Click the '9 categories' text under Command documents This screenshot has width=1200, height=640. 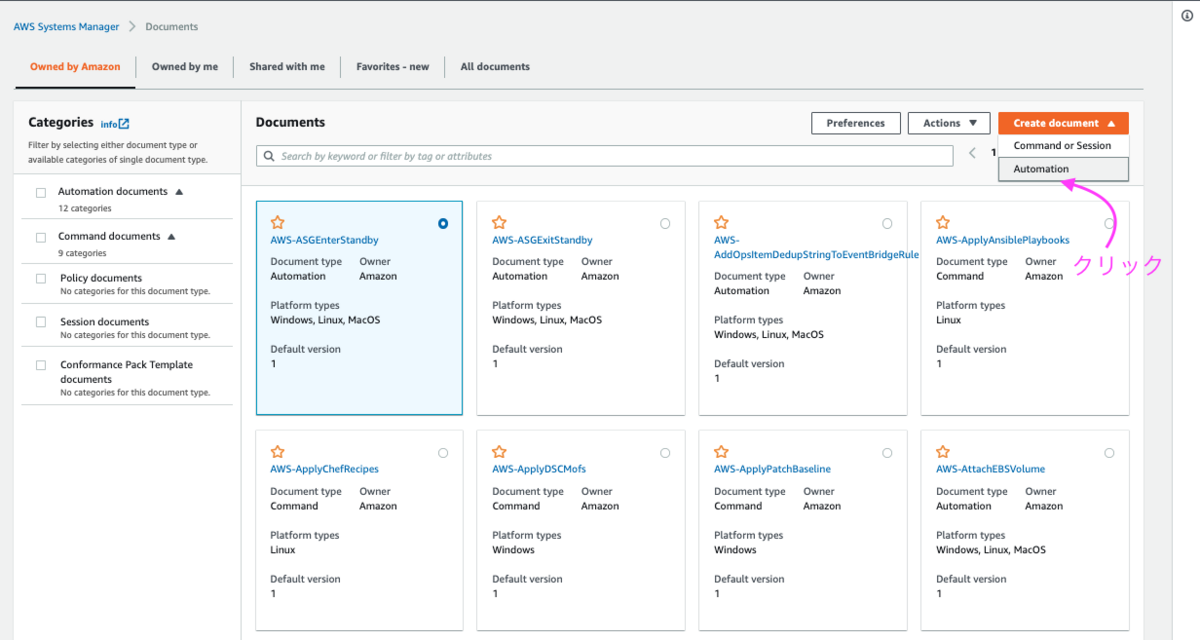[83, 254]
